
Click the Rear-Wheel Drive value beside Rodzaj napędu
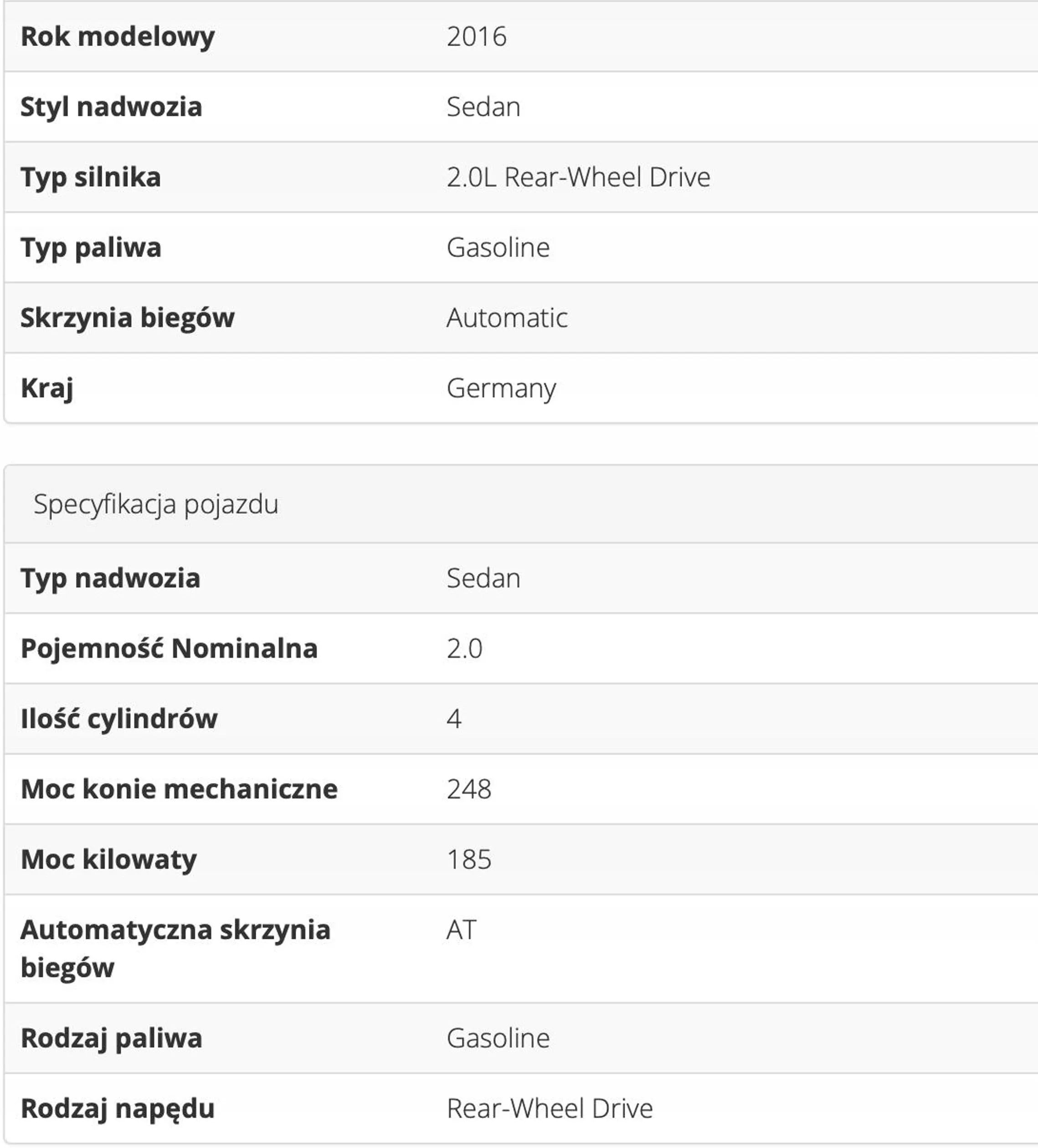549,1109
